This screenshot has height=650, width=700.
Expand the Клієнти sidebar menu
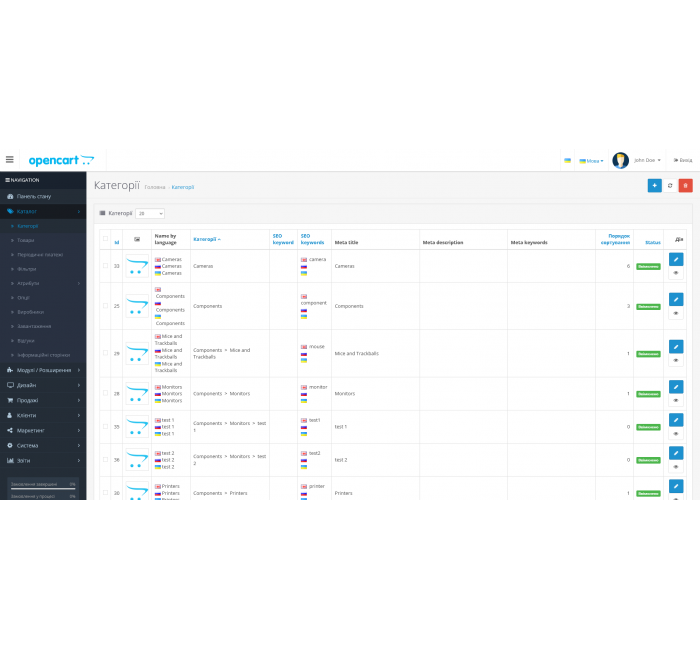click(x=43, y=416)
